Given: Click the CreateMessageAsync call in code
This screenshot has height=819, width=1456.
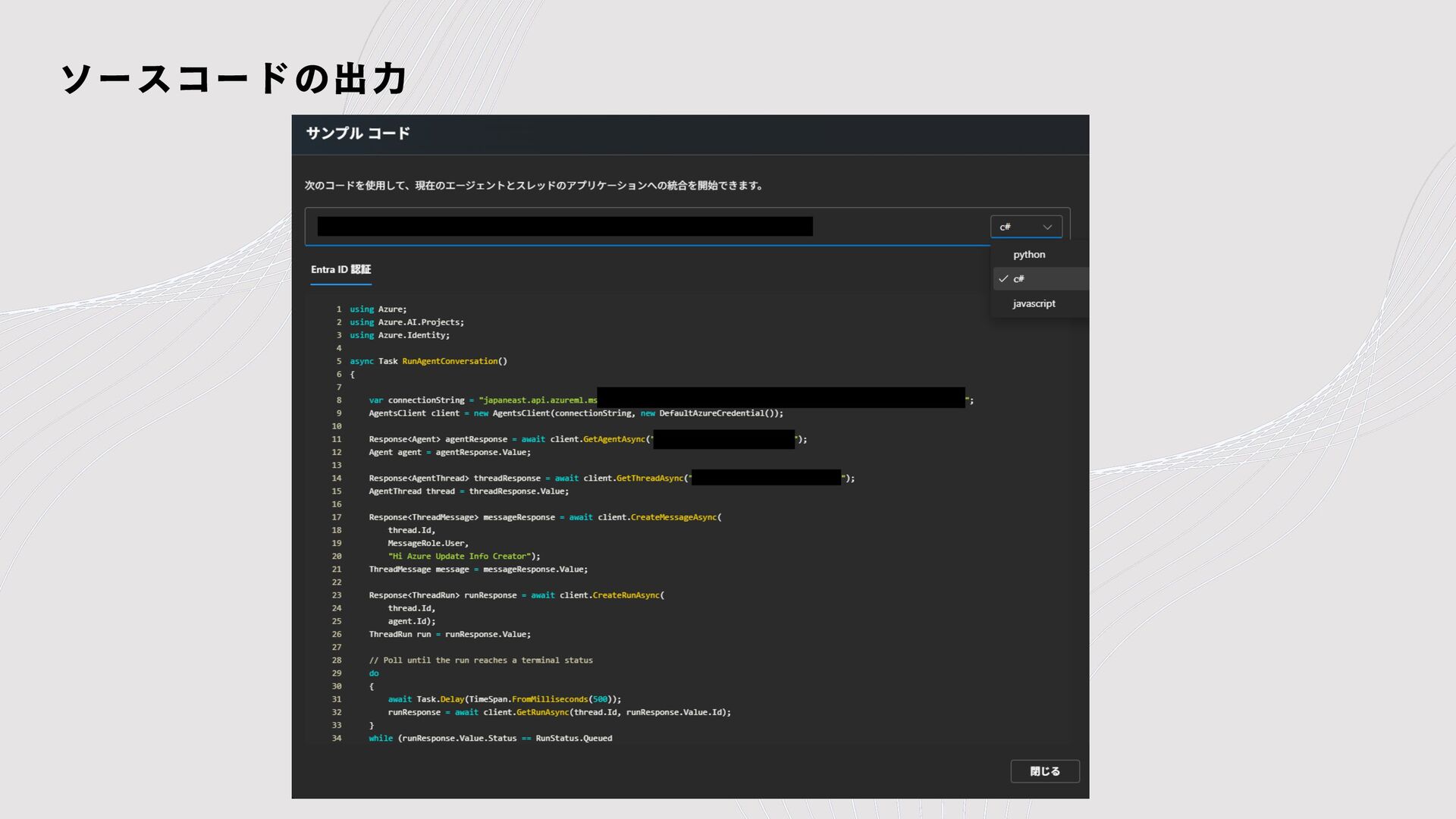Looking at the screenshot, I should pos(673,517).
